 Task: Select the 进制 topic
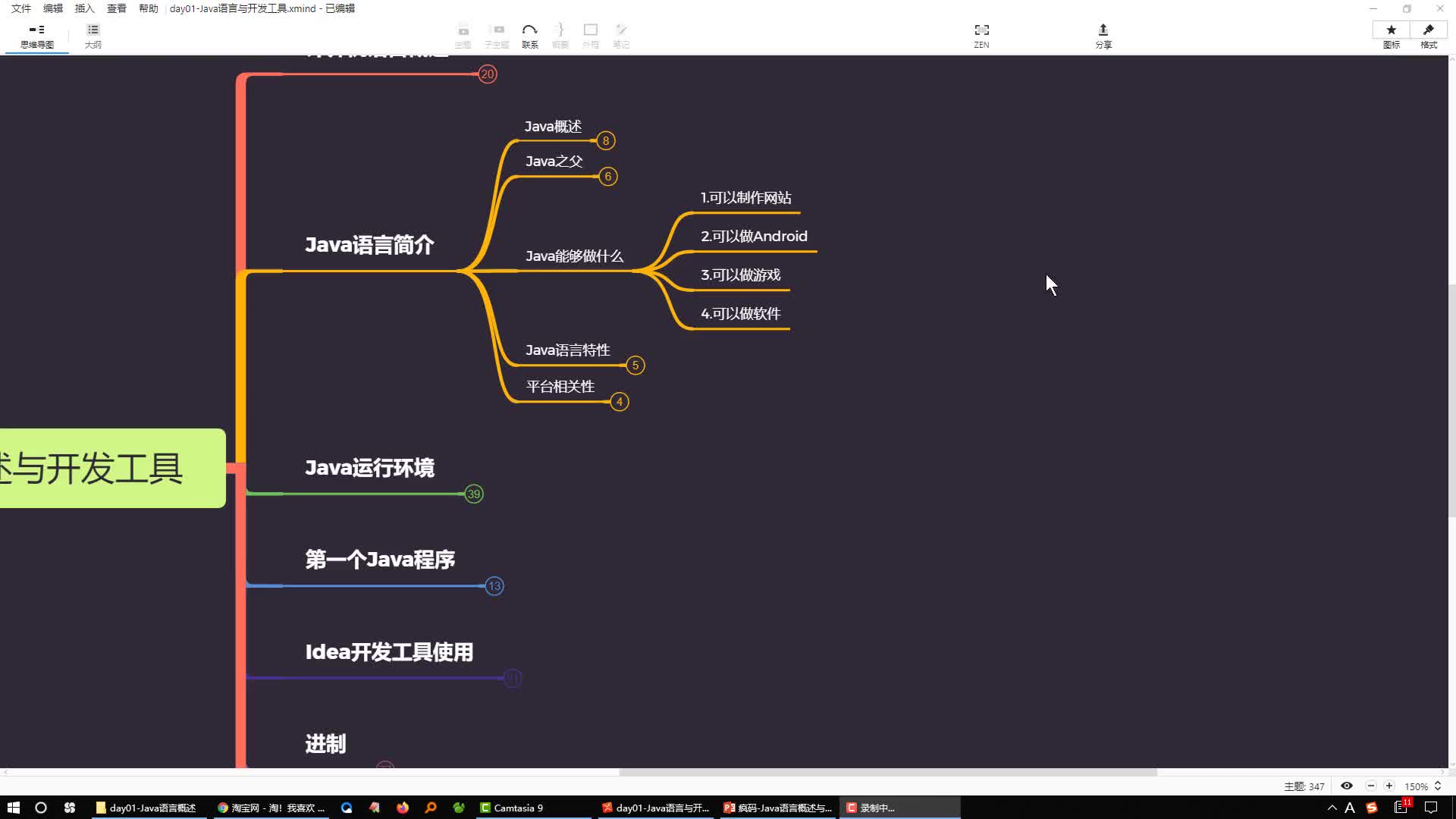coord(325,744)
